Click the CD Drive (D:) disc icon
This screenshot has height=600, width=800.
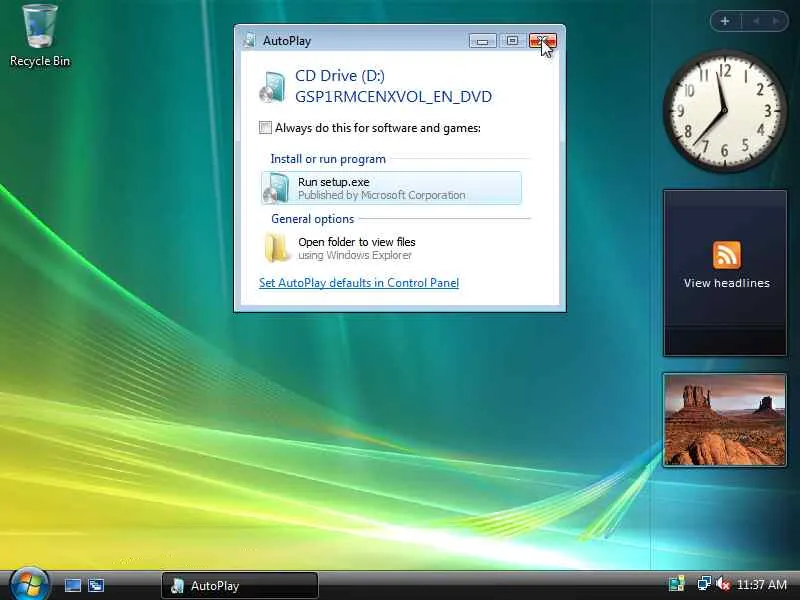point(272,87)
